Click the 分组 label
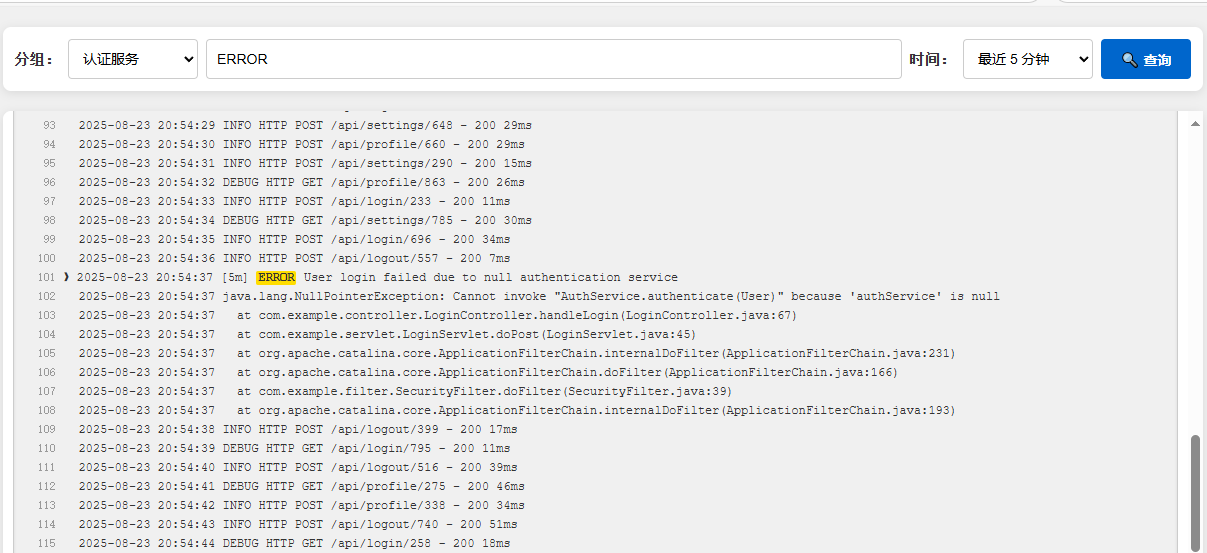The width and height of the screenshot is (1207, 553). point(35,60)
